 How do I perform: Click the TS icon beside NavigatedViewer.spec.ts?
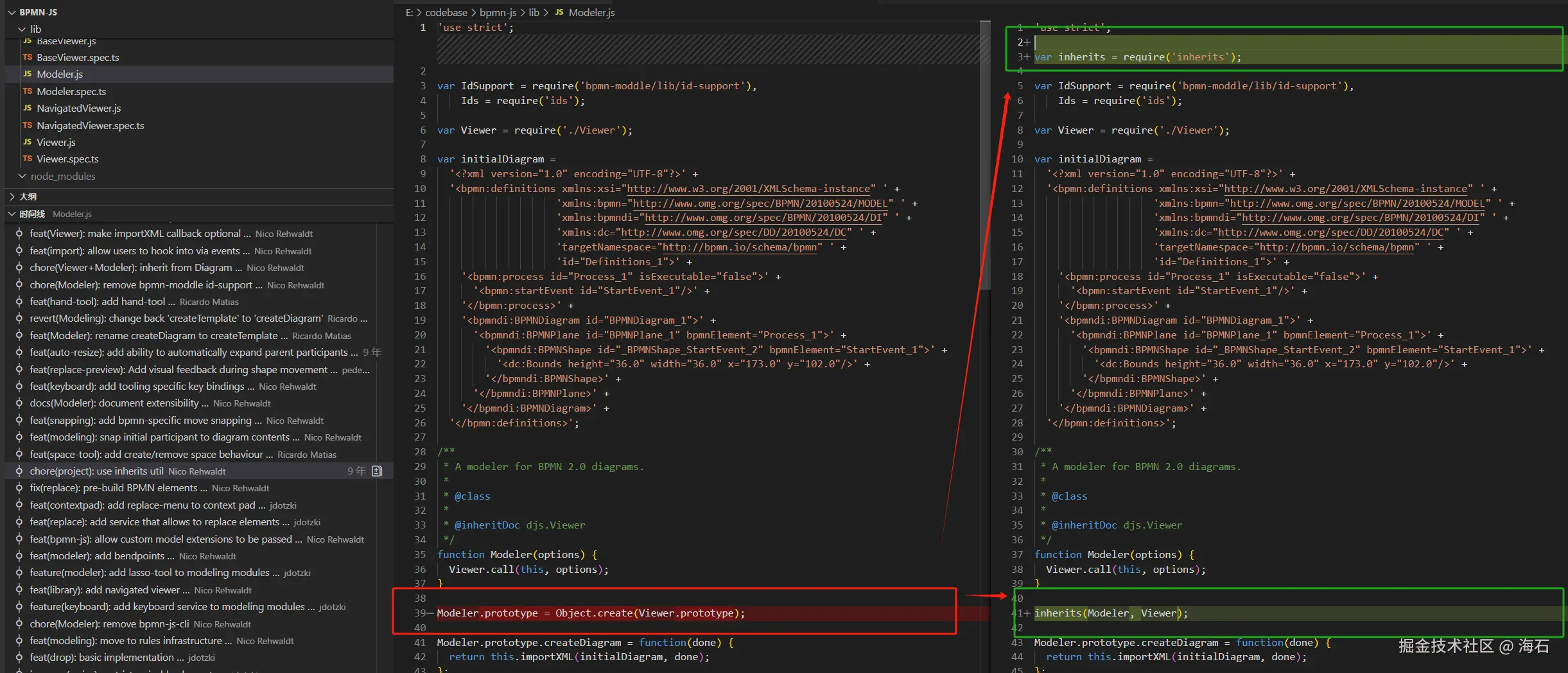coord(28,125)
